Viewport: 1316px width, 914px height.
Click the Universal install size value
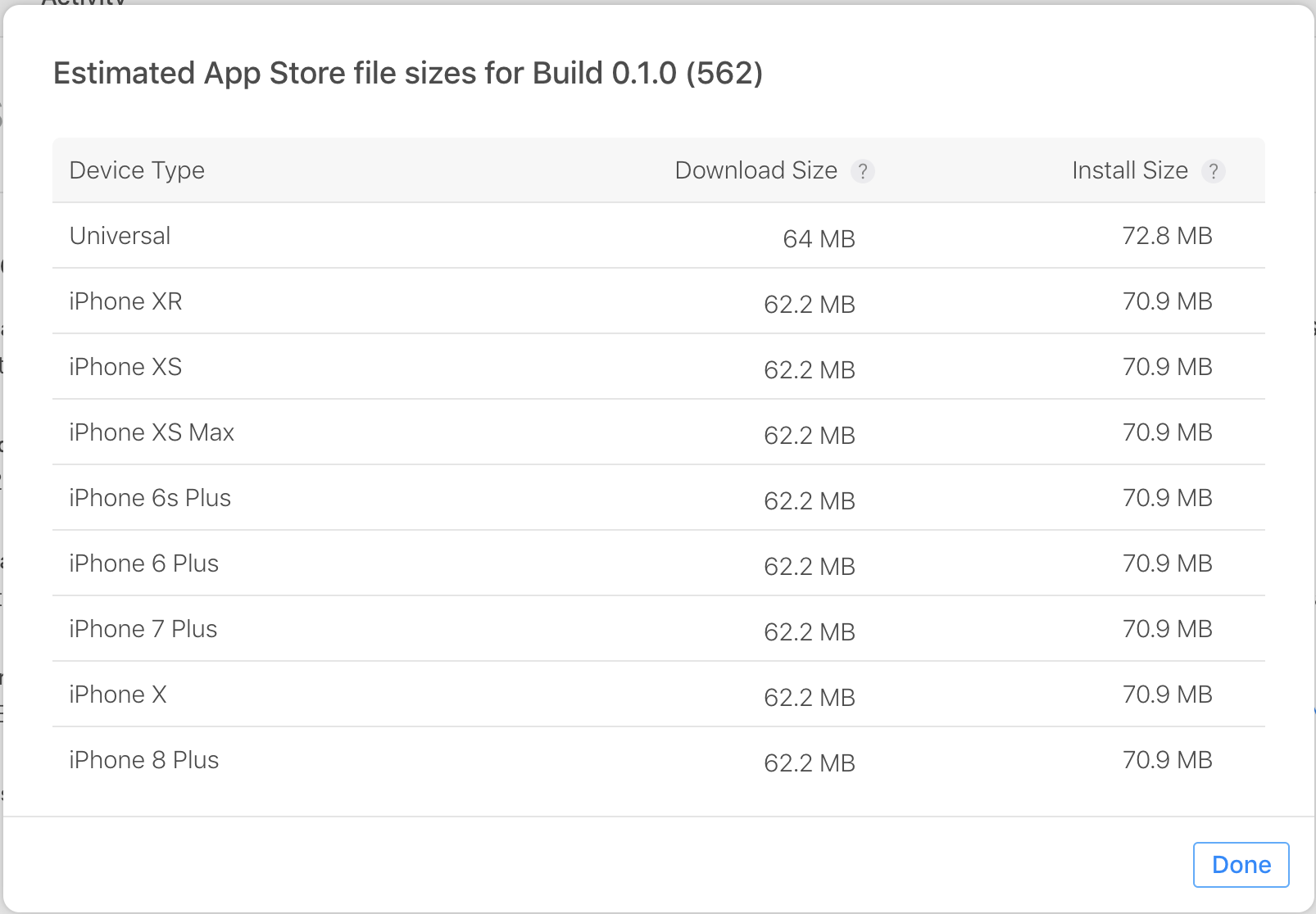point(1167,236)
